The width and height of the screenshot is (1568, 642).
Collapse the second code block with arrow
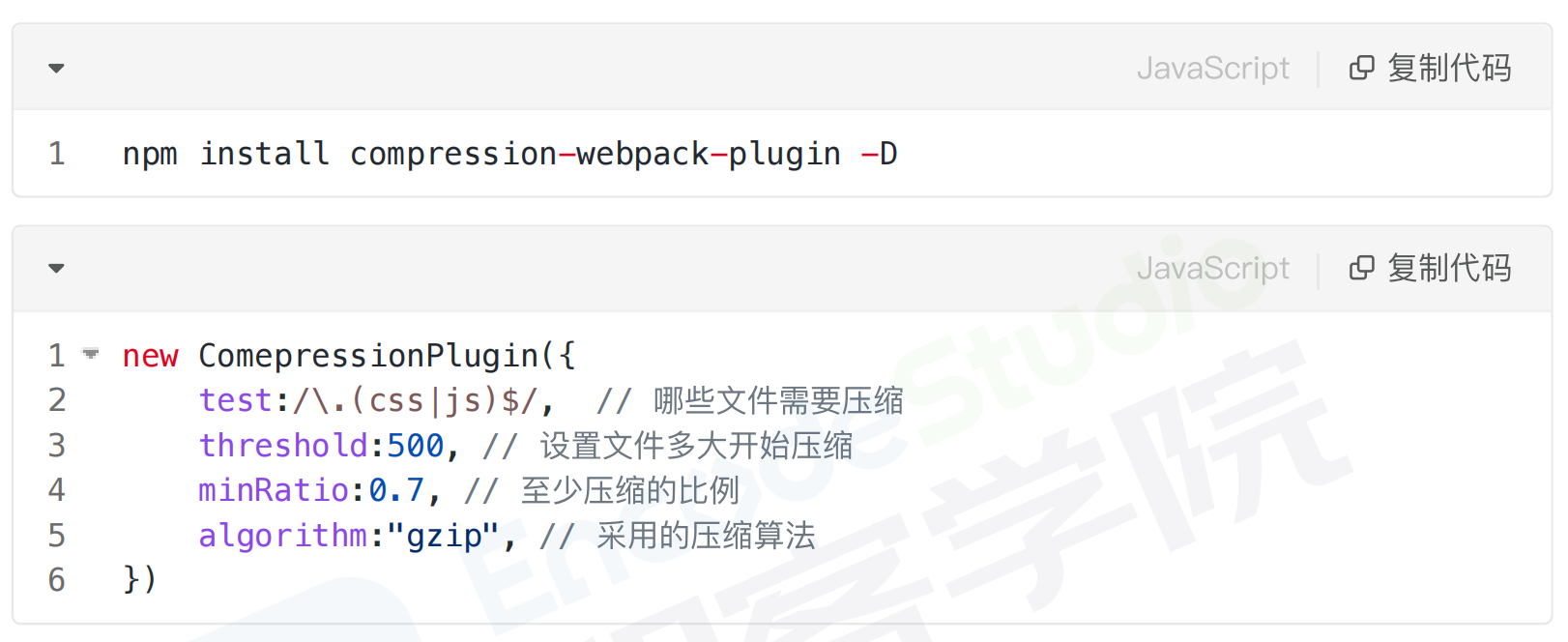56,269
